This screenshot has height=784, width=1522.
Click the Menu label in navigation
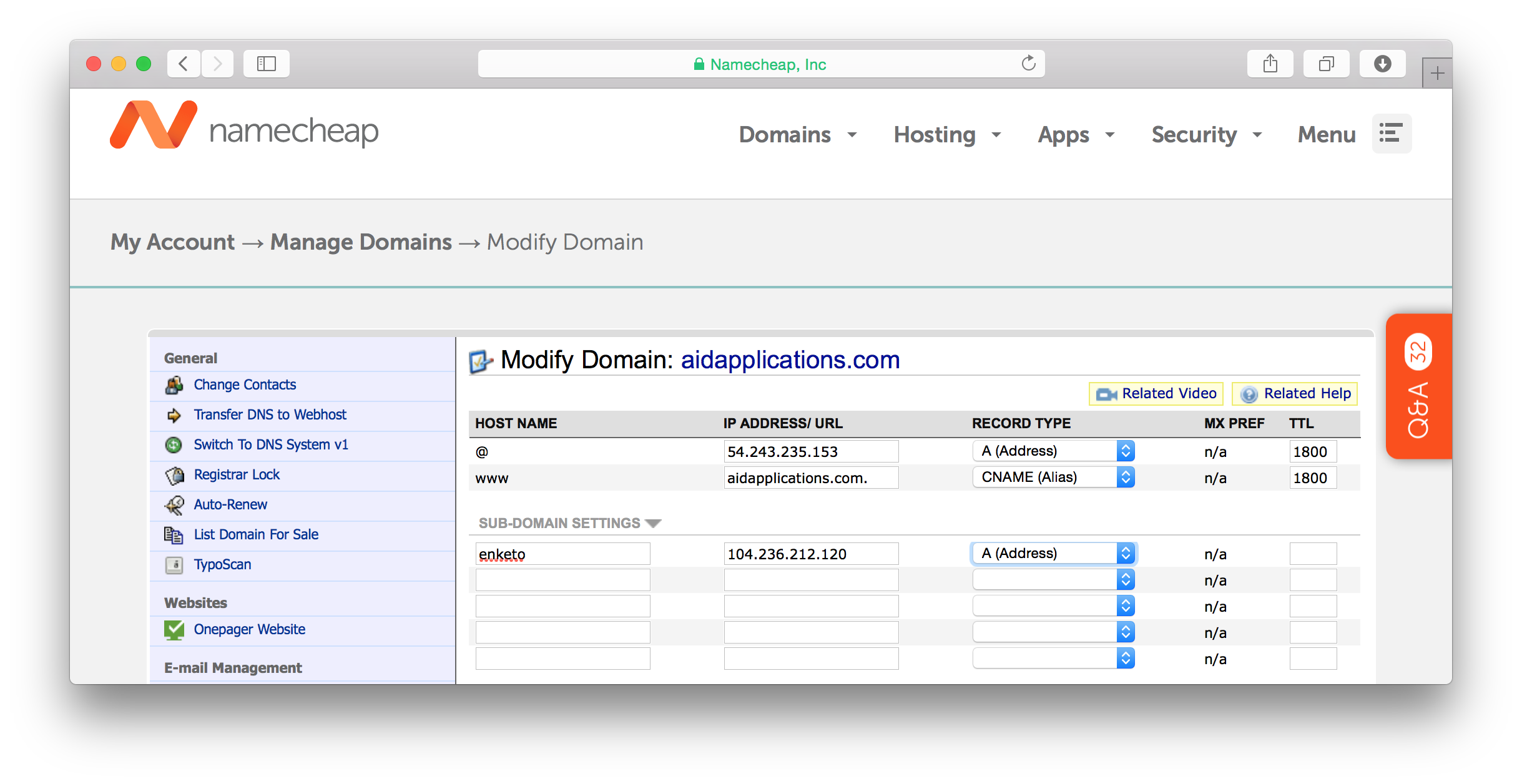[x=1327, y=134]
